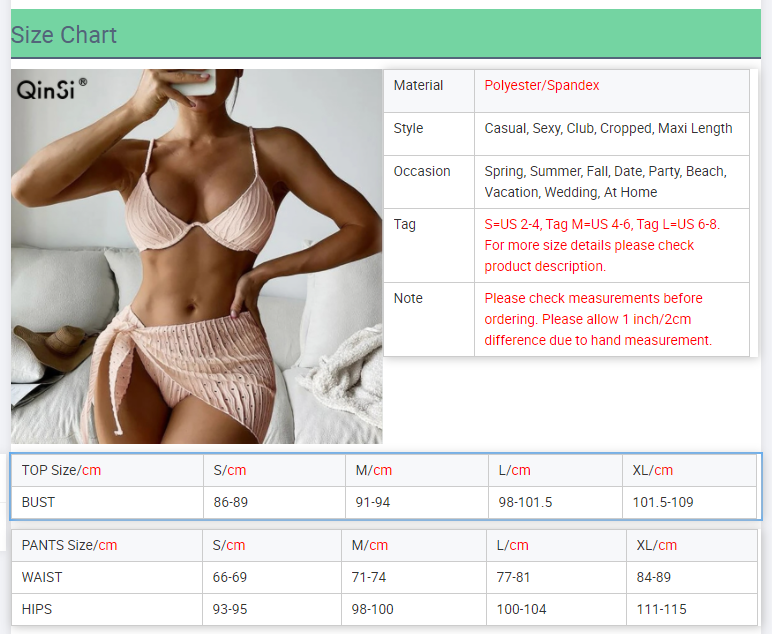The height and width of the screenshot is (634, 772).
Task: Click the red Tag size details text
Action: pos(602,245)
